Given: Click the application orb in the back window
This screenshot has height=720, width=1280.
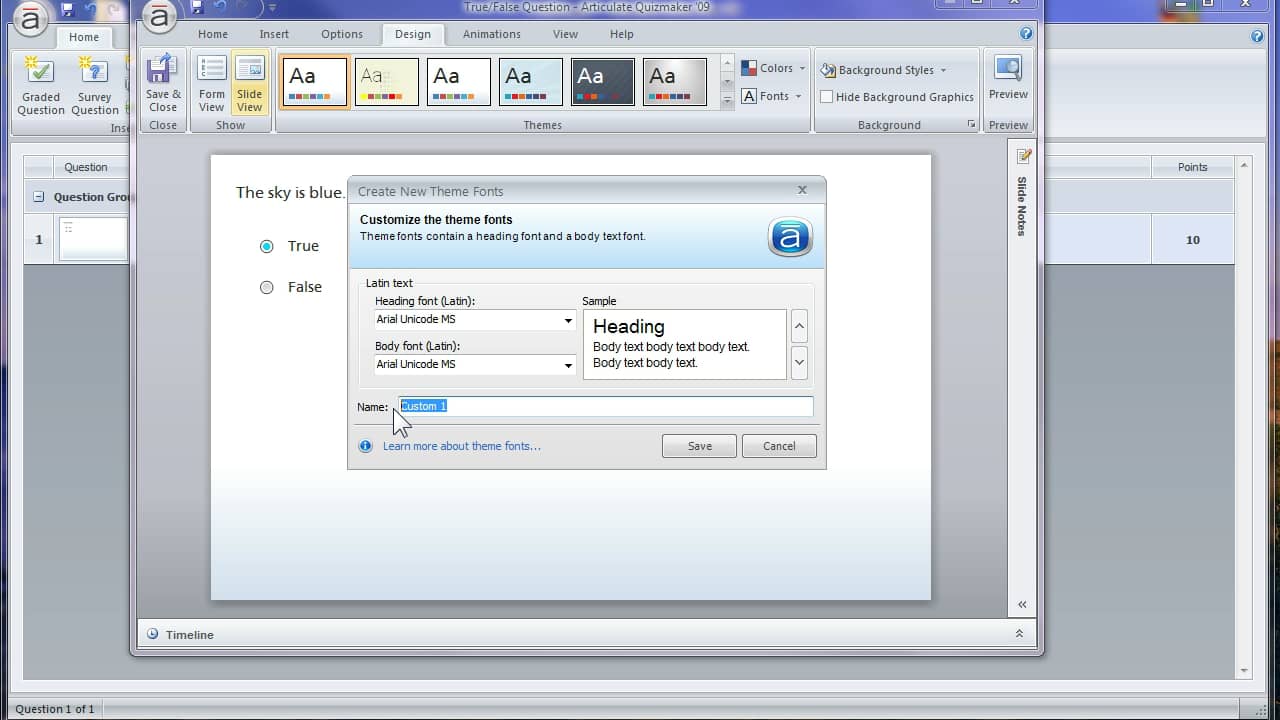Looking at the screenshot, I should [x=32, y=19].
